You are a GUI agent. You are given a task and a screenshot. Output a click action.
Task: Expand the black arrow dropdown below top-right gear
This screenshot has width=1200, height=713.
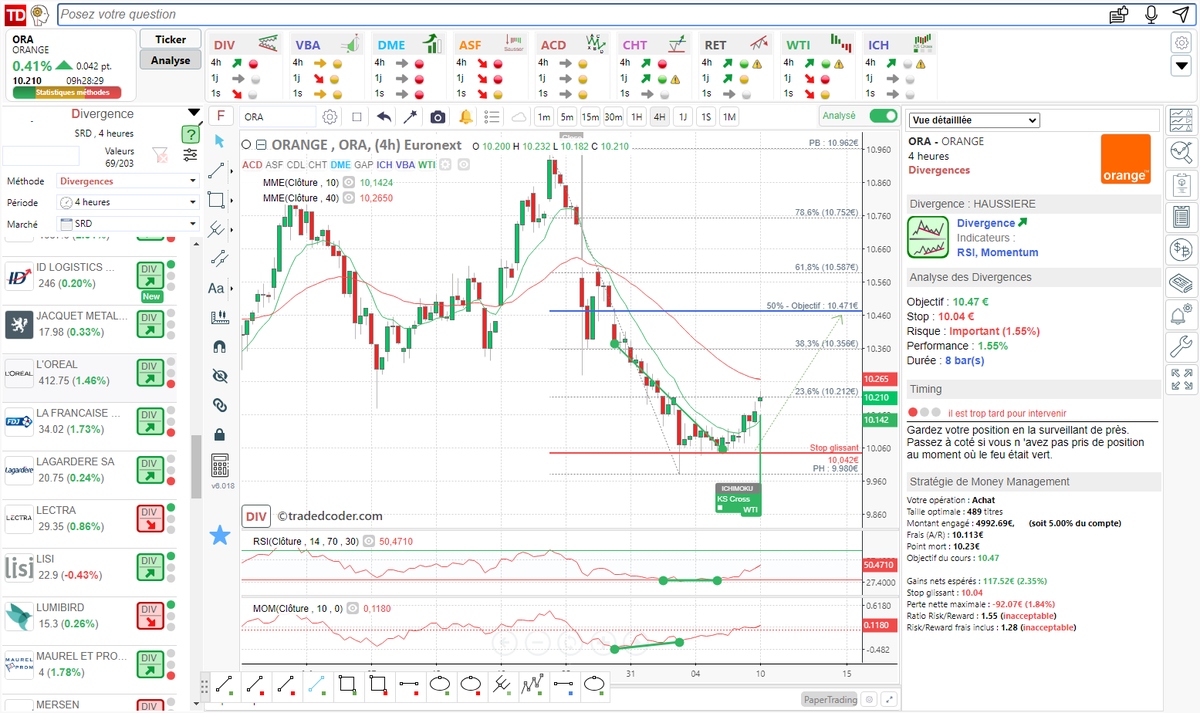1180,66
